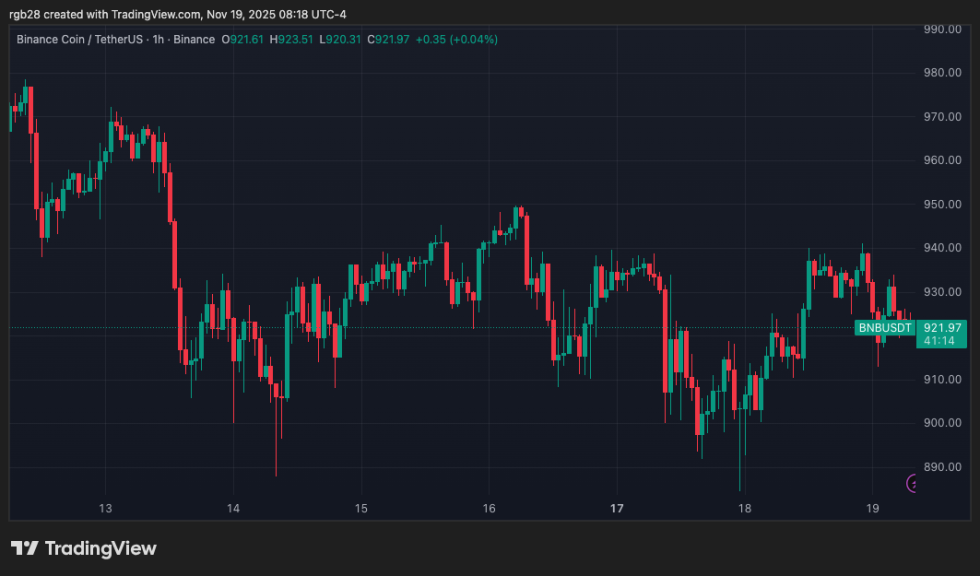Select bold date 17 on the time axis
The image size is (980, 576).
coord(617,508)
